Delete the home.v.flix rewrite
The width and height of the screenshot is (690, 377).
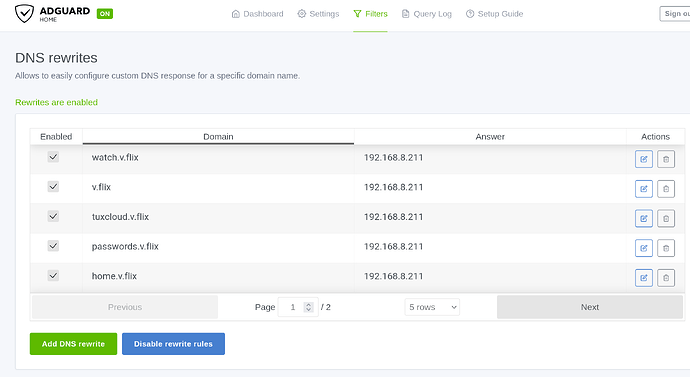point(666,278)
